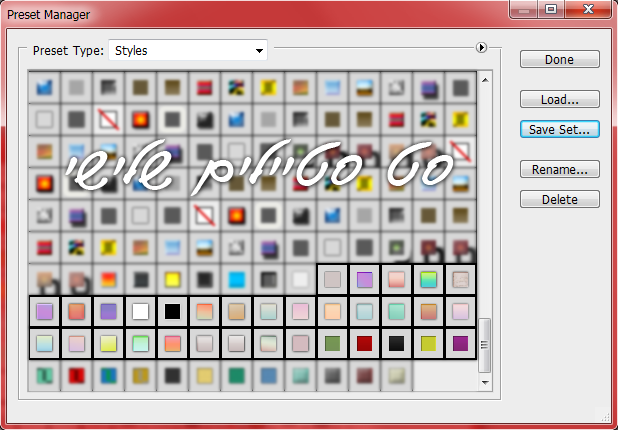Viewport: 618px width, 430px height.
Task: Select the pale yellow gradient style preset
Action: (x=108, y=344)
